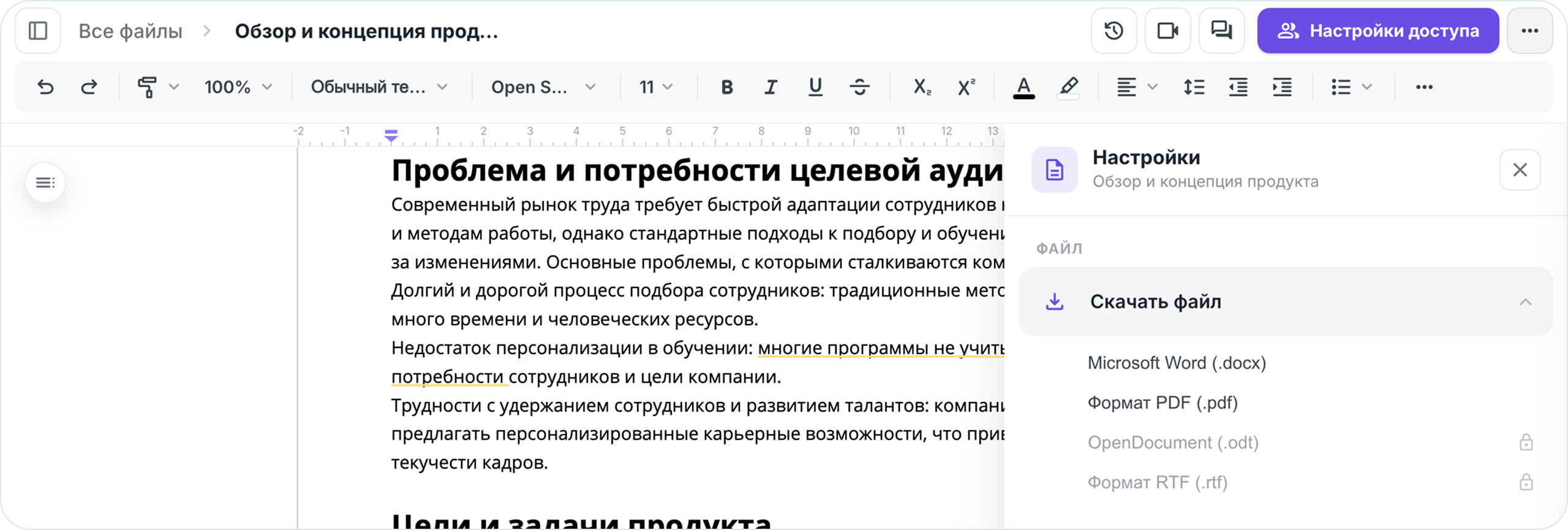This screenshot has width=1568, height=530.
Task: Click the format painter icon
Action: point(147,87)
